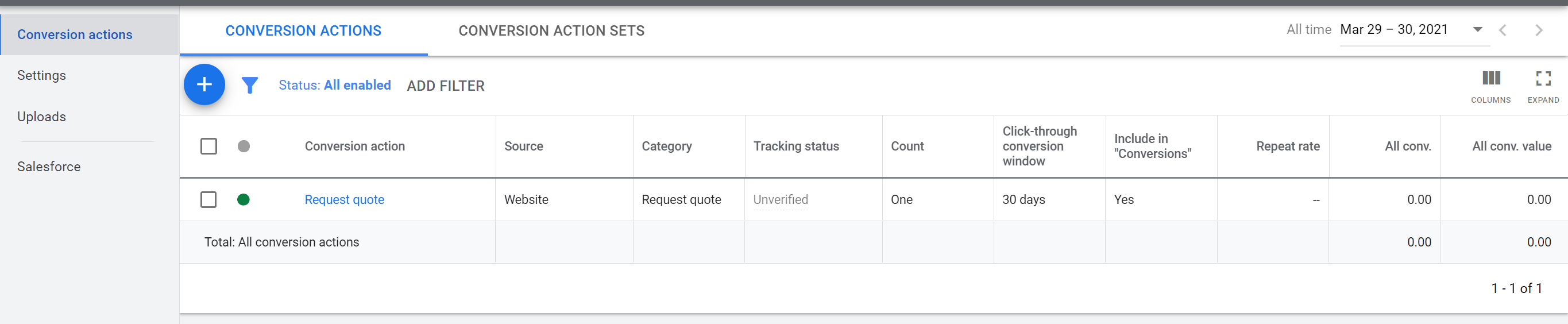Go to next date range arrow

[x=1538, y=30]
